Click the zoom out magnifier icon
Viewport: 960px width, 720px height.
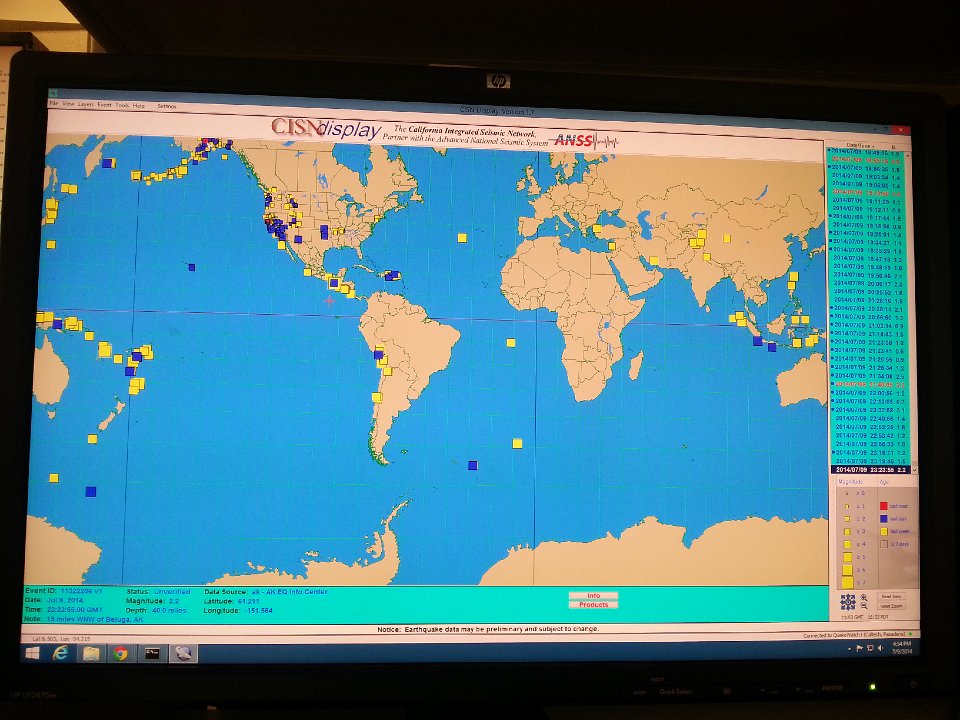pos(863,607)
